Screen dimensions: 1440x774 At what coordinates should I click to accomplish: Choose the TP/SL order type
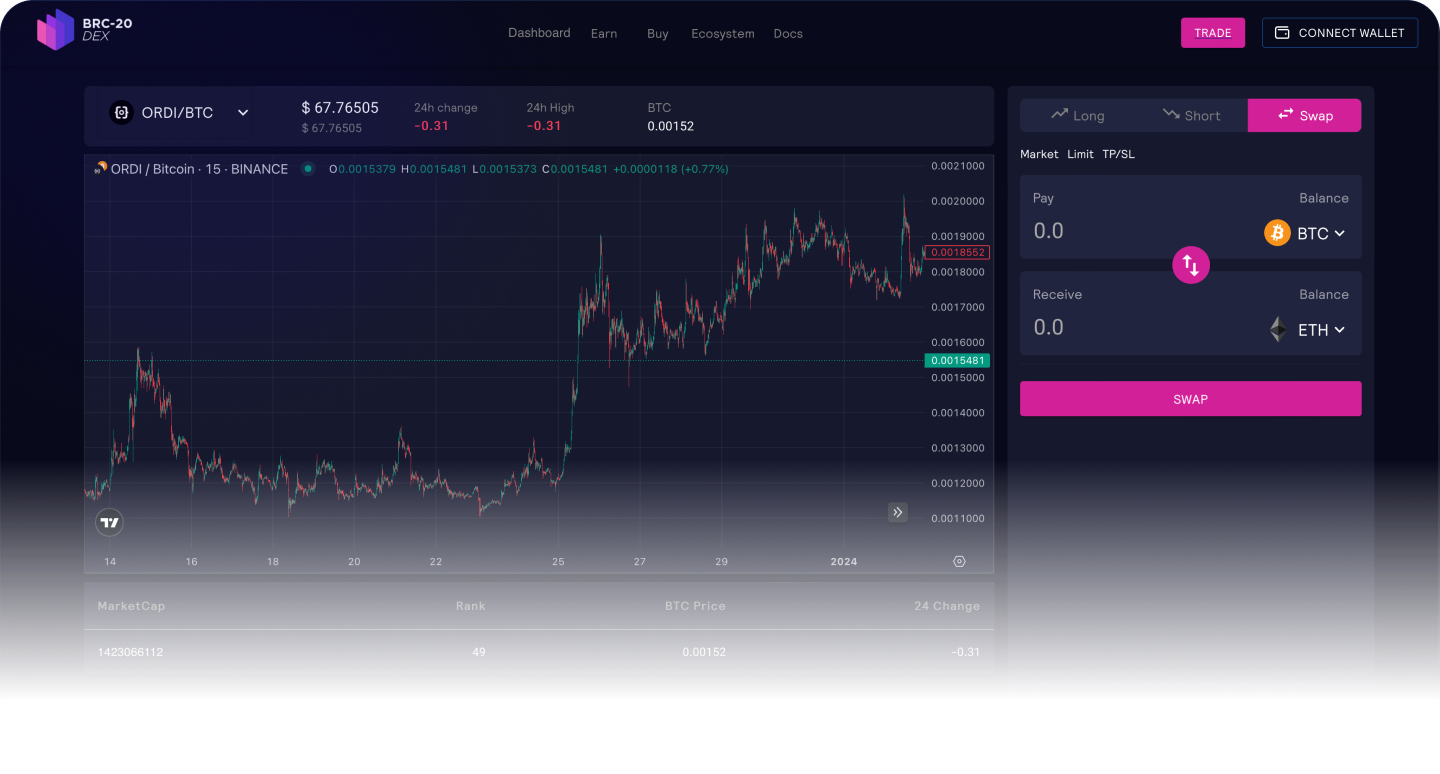pyautogui.click(x=1118, y=154)
